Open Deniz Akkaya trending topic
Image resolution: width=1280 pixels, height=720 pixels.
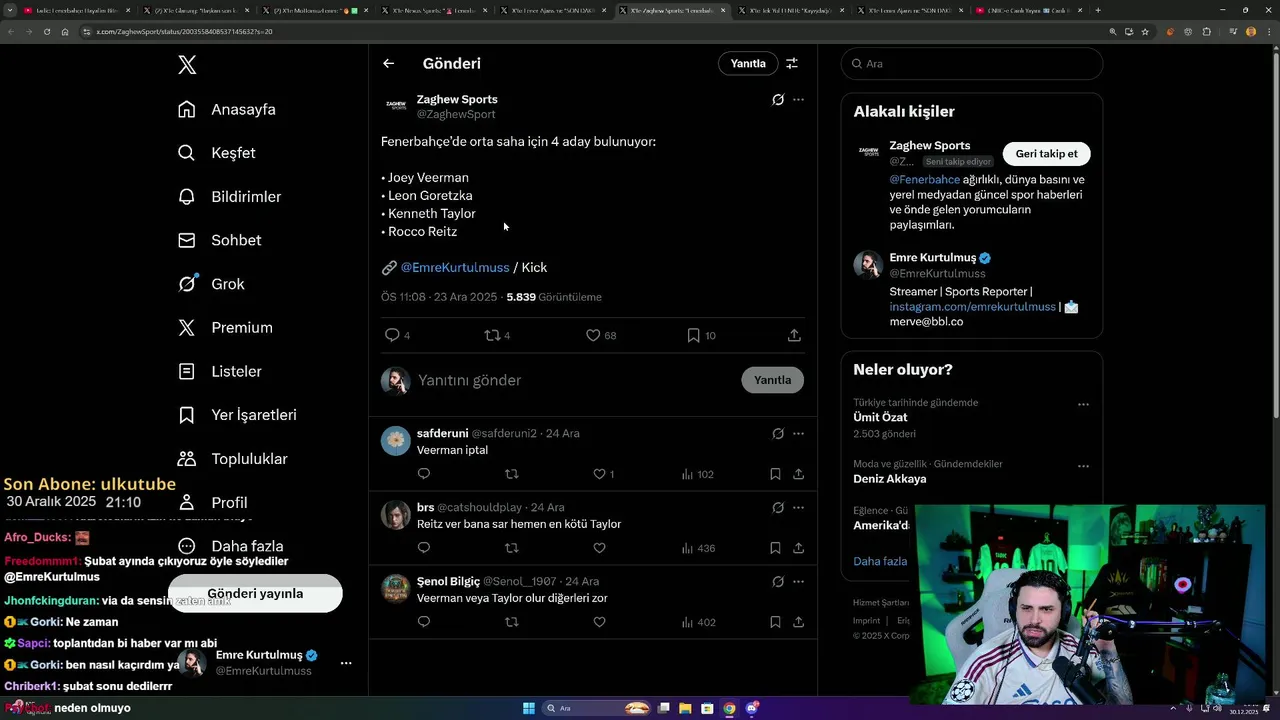[x=889, y=479]
